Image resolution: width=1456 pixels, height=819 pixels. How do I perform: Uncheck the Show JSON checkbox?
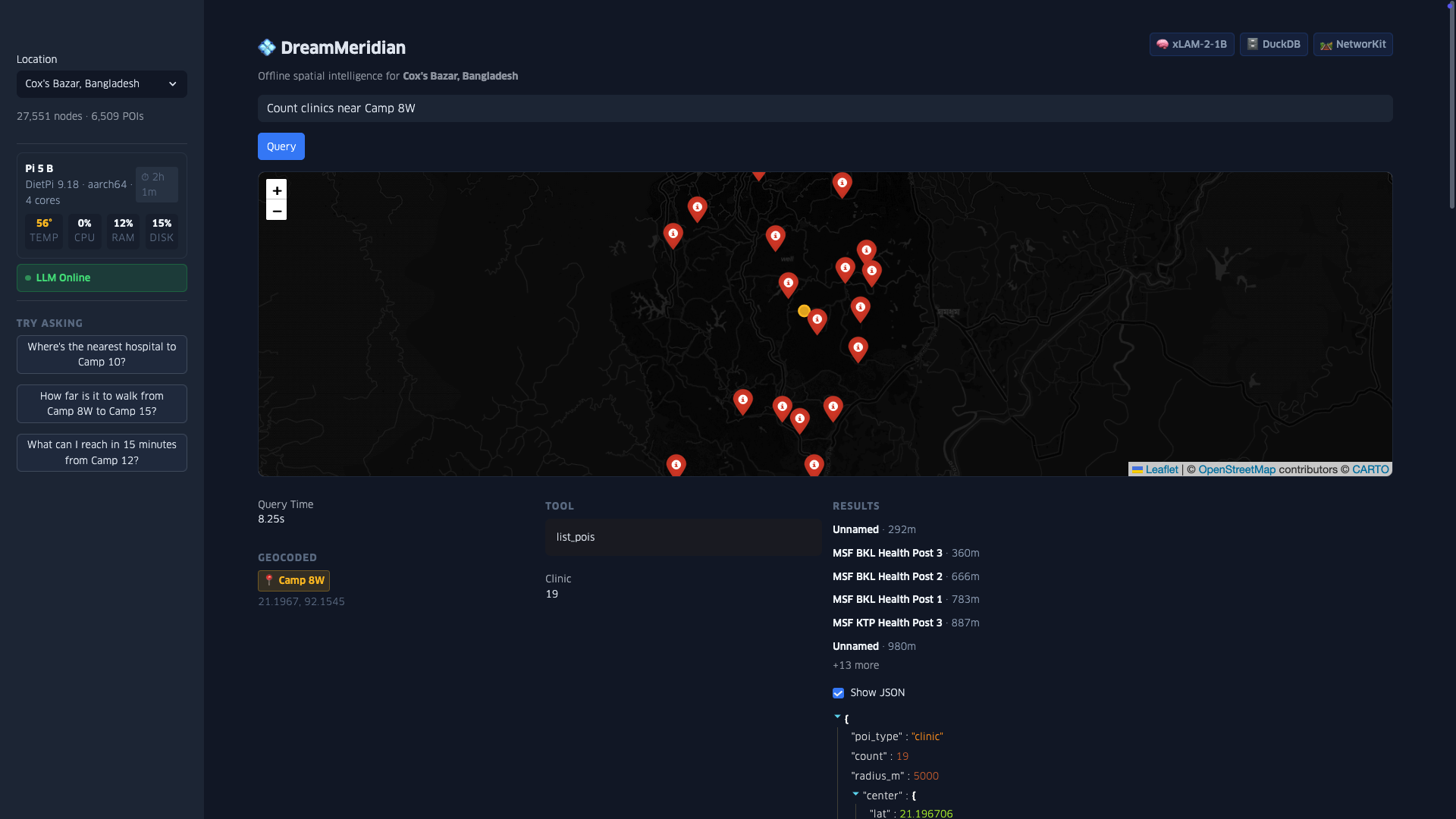tap(838, 693)
